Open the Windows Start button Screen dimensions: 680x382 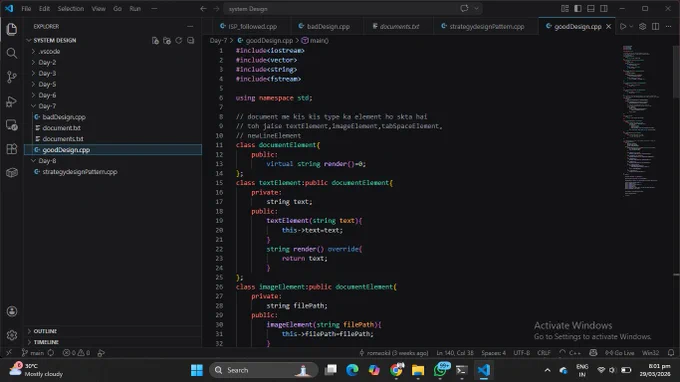click(x=196, y=370)
